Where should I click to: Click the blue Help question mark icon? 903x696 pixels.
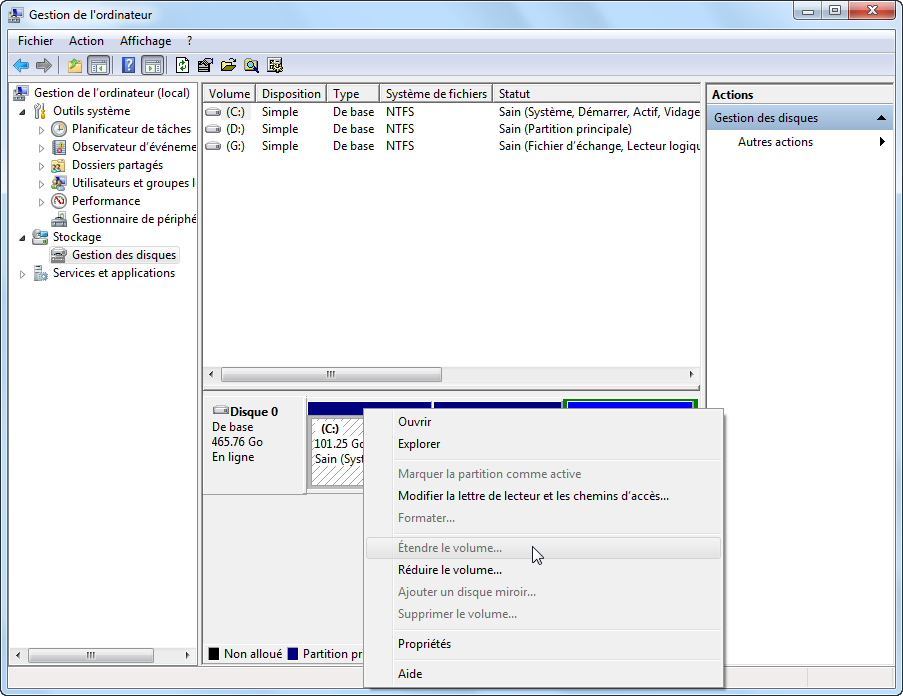128,66
